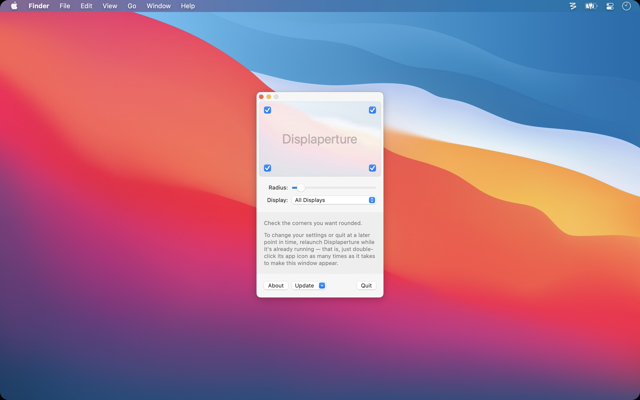Toggle the top-left corner checkbox
The image size is (640, 400).
[267, 110]
